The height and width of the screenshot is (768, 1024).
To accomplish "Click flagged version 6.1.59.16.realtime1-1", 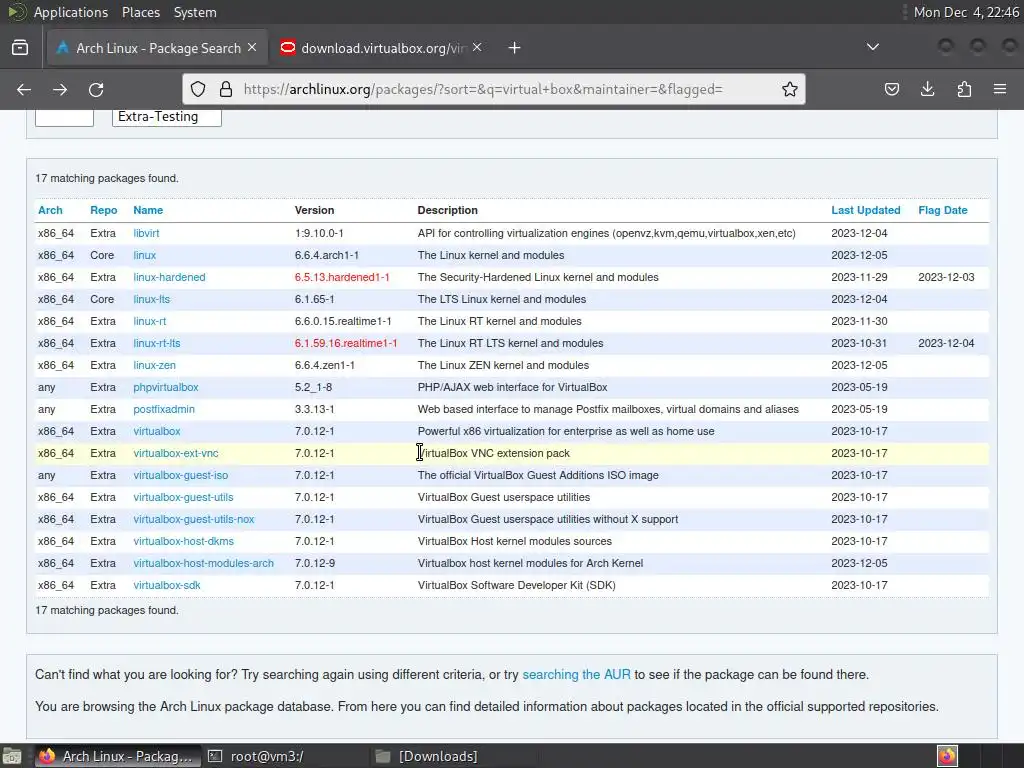I will (x=346, y=344).
